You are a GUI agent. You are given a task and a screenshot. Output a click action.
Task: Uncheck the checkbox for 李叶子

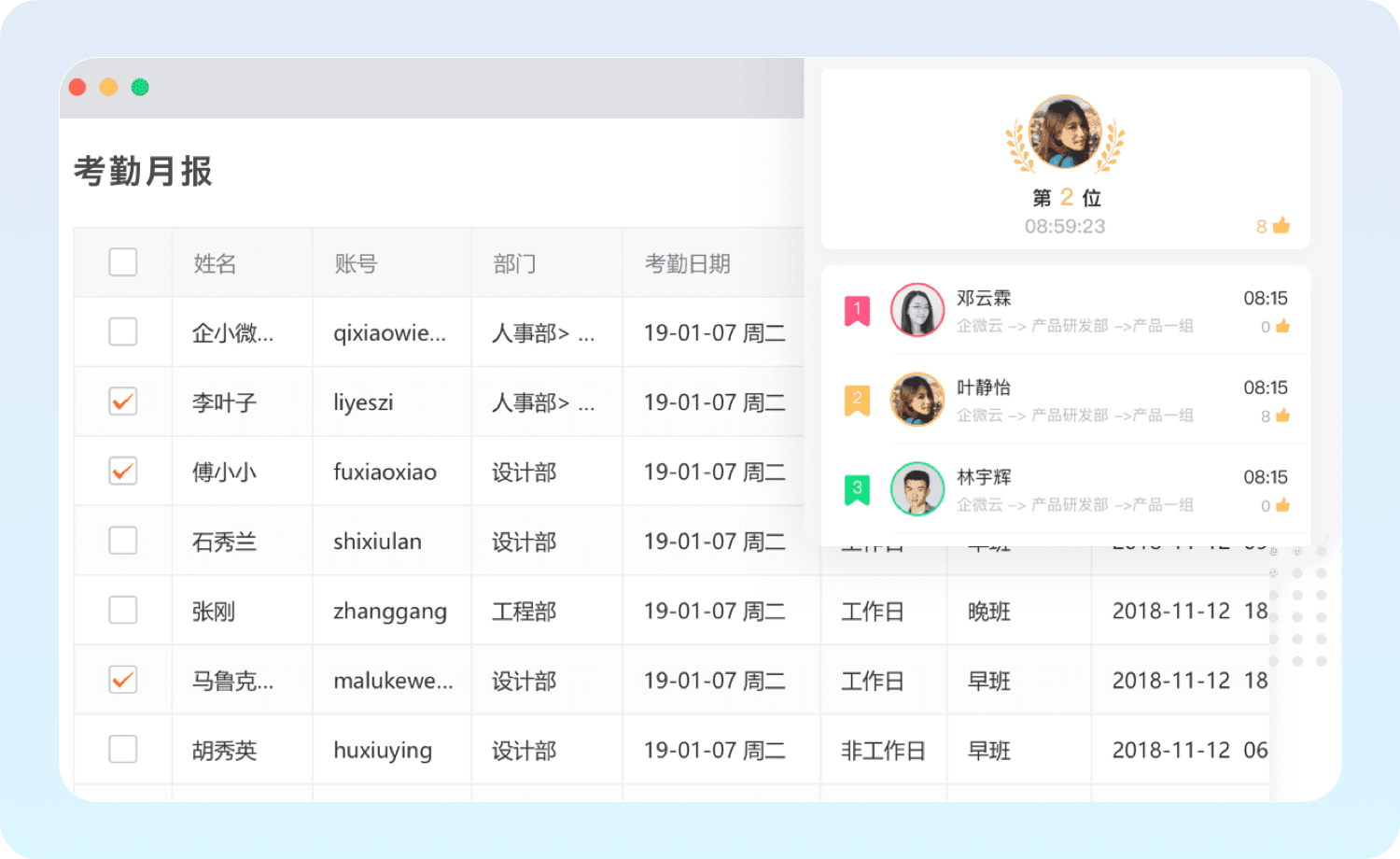[x=123, y=401]
